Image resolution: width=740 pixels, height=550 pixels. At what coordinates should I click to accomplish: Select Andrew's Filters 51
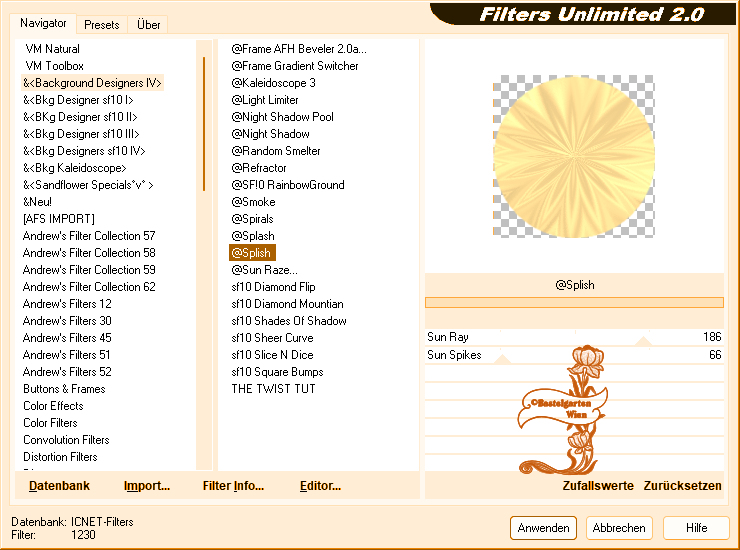67,355
